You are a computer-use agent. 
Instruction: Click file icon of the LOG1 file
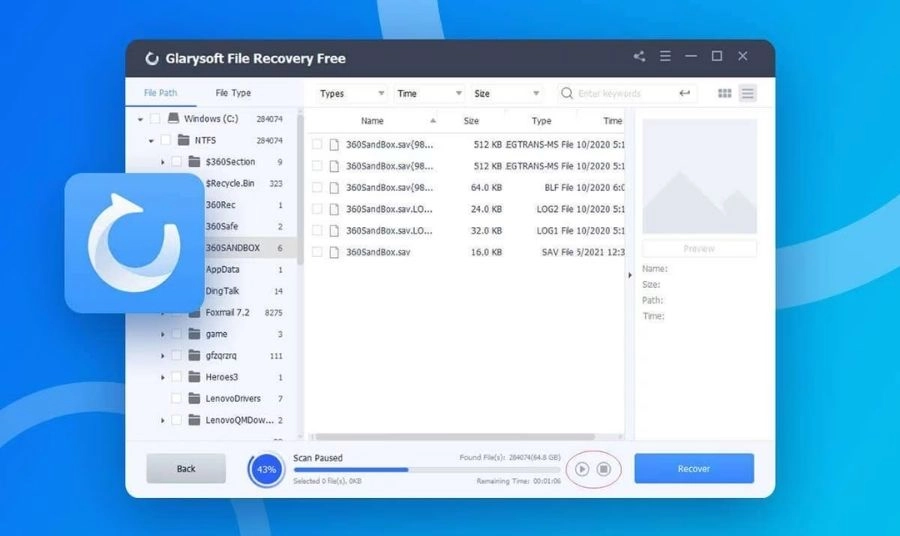[334, 231]
